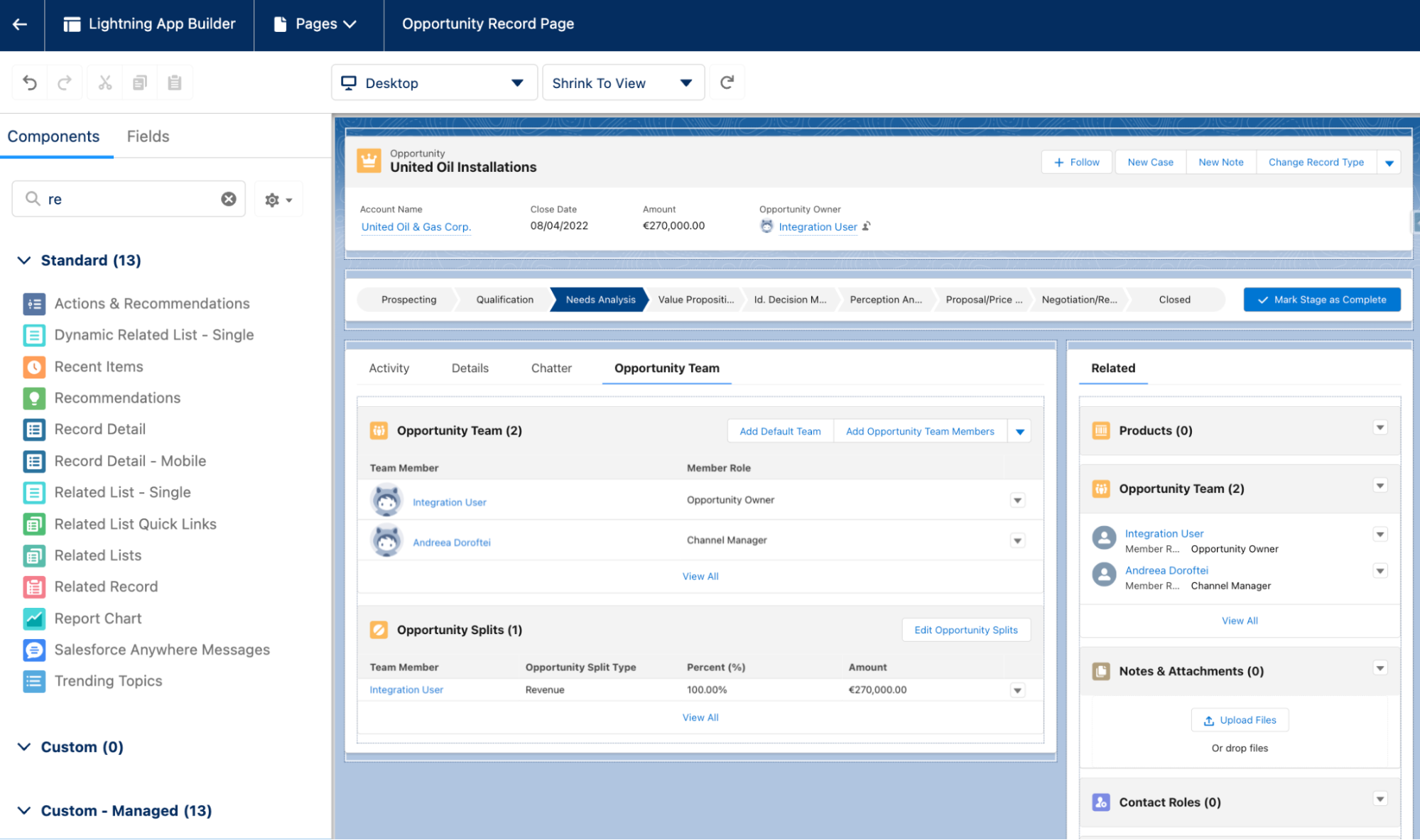Click Mark Stage as Complete
Viewport: 1420px width, 840px height.
pyautogui.click(x=1322, y=300)
